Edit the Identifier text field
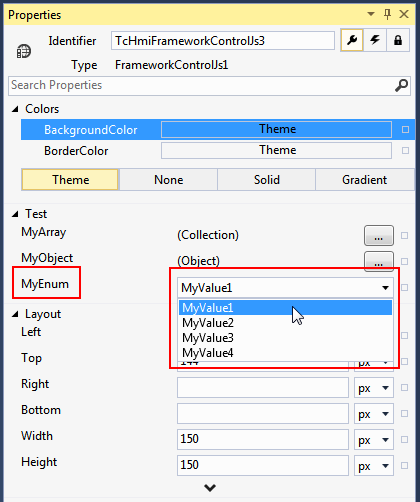The height and width of the screenshot is (502, 420). coord(223,41)
